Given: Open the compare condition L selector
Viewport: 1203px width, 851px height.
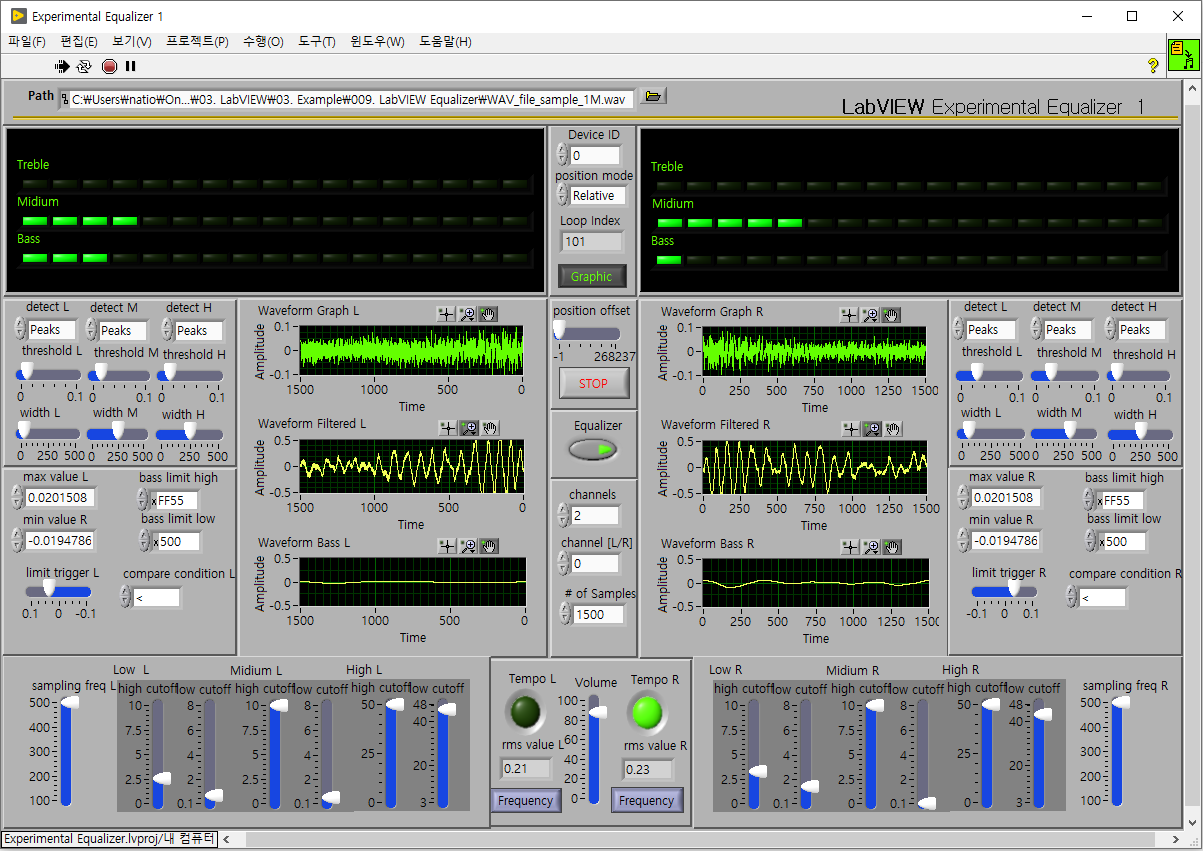Looking at the screenshot, I should (x=156, y=597).
